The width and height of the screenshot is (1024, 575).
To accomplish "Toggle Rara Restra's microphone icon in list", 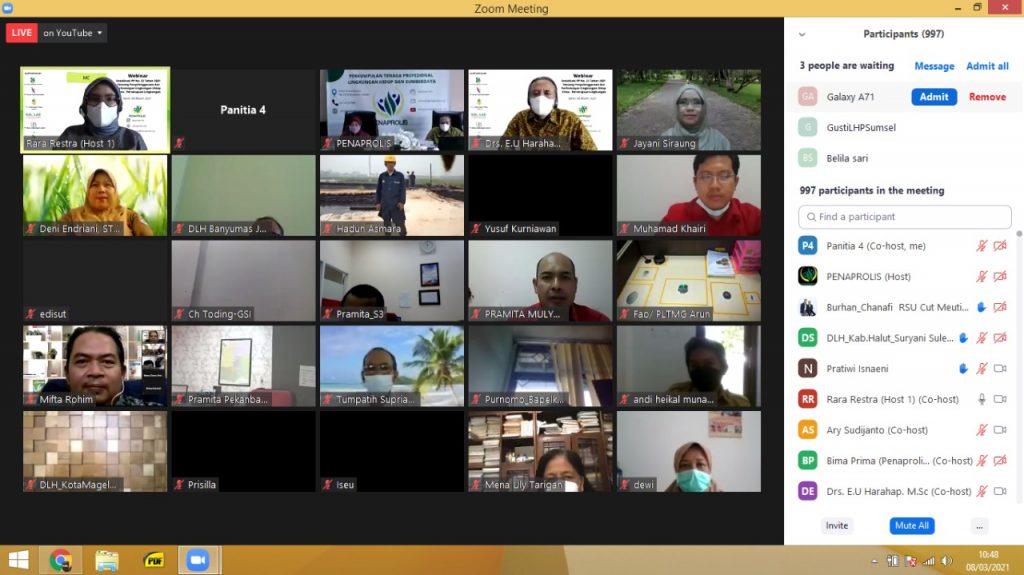I will pos(982,399).
